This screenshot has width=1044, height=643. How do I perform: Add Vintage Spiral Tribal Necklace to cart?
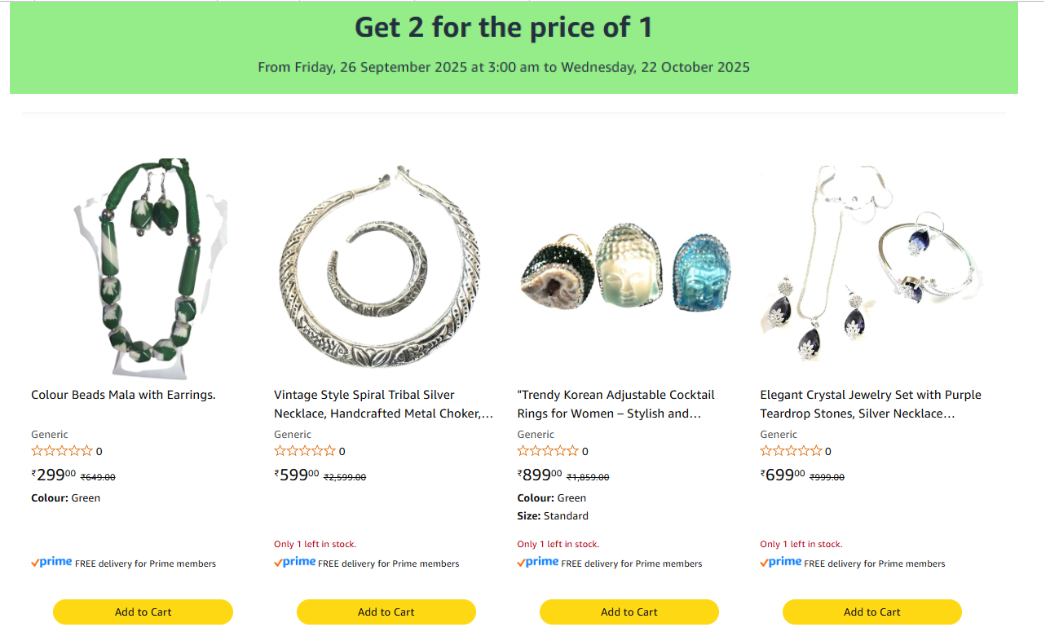coord(386,612)
